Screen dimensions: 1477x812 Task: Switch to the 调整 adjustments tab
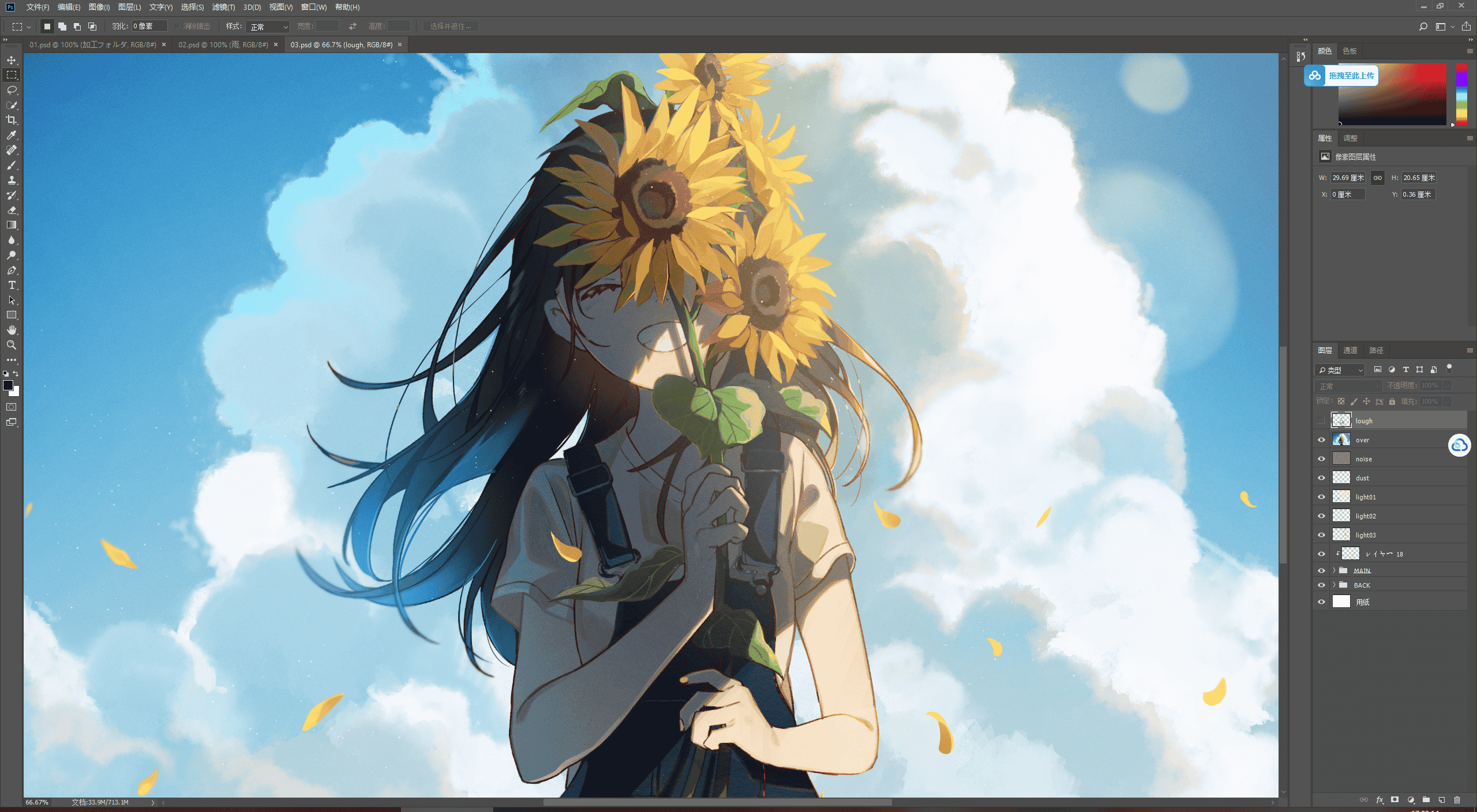(x=1350, y=138)
